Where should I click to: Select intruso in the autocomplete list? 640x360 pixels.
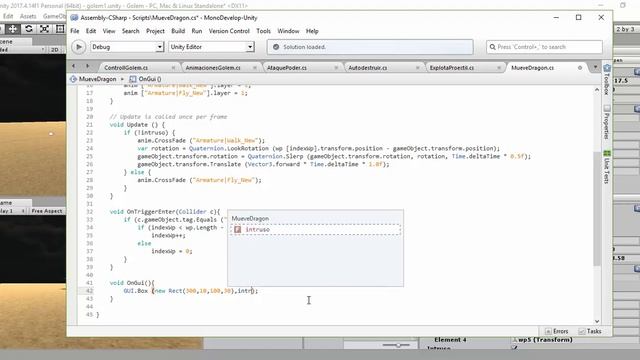[315, 230]
